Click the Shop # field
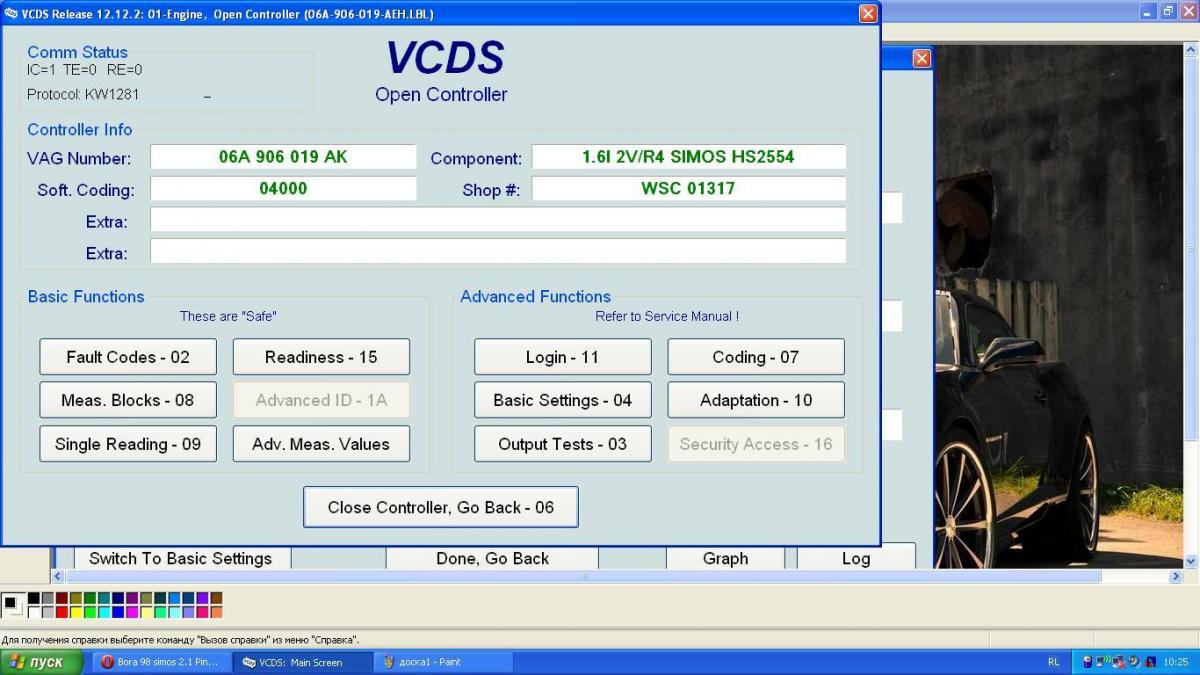The width and height of the screenshot is (1200, 675). 688,188
